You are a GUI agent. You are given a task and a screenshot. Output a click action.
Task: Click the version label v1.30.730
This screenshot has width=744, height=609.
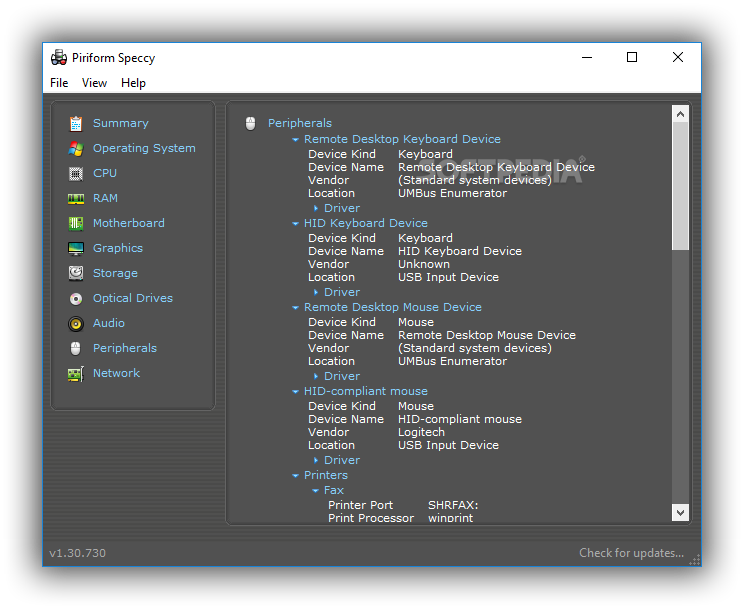point(77,553)
